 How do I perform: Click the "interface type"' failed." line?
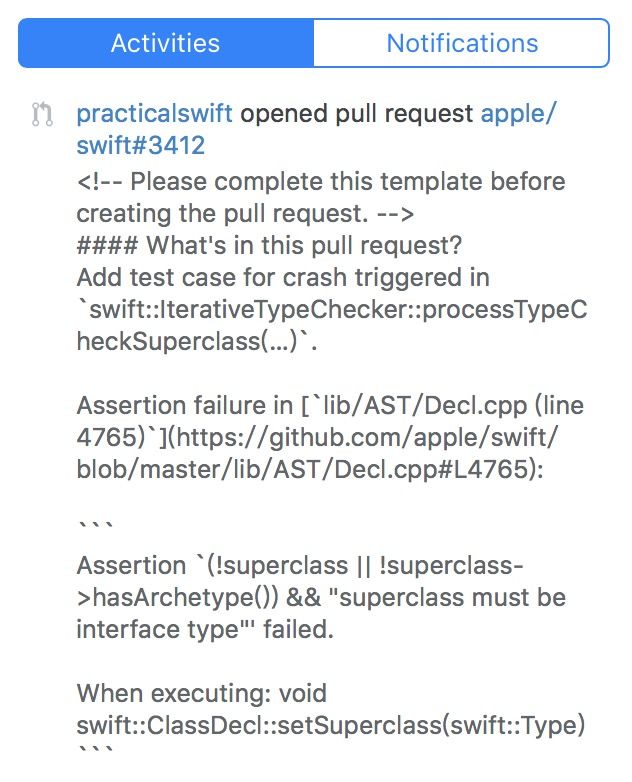[x=205, y=630]
